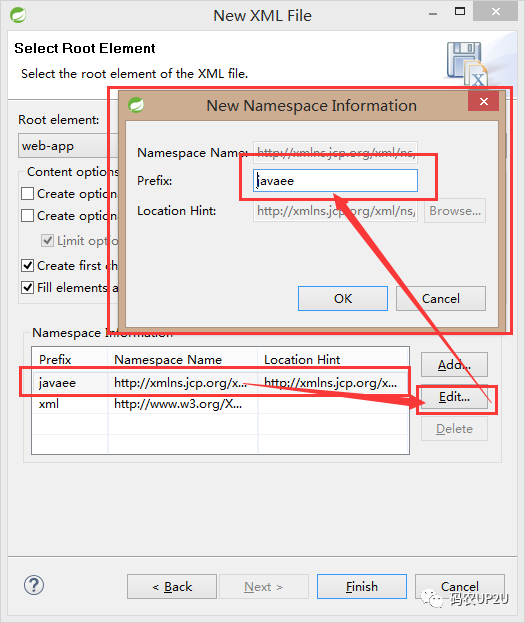Image resolution: width=525 pixels, height=623 pixels.
Task: Select the javaee namespace row
Action: point(220,382)
